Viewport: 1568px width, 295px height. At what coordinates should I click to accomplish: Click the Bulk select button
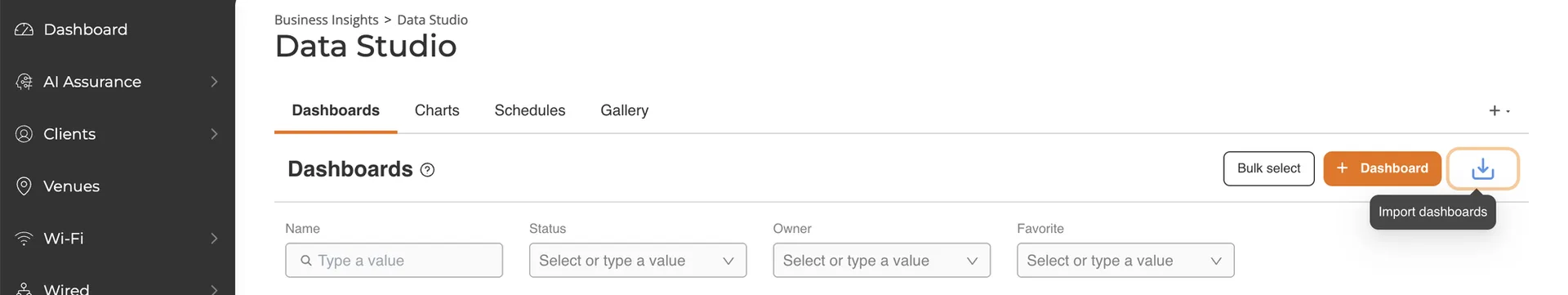pyautogui.click(x=1268, y=168)
